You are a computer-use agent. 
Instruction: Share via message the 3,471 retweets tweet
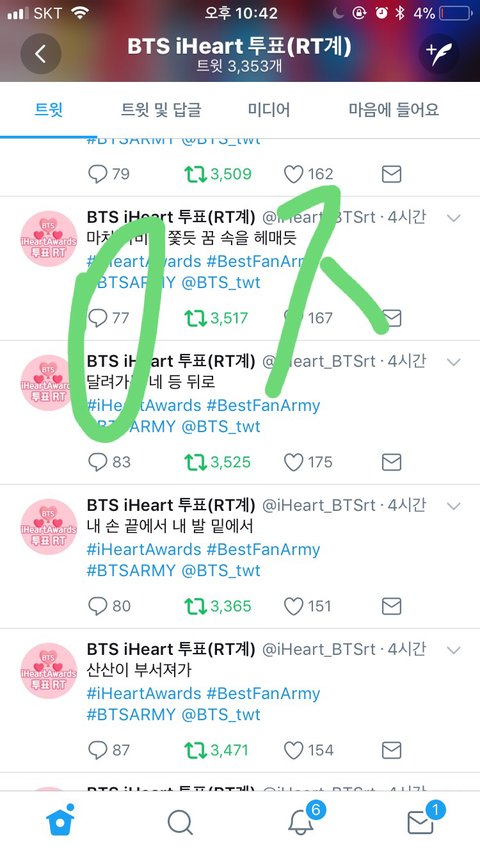[x=391, y=750]
